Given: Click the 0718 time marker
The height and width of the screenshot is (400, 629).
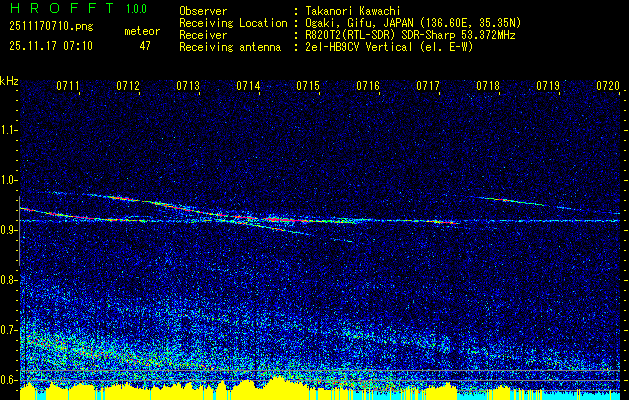Looking at the screenshot, I should point(488,86).
